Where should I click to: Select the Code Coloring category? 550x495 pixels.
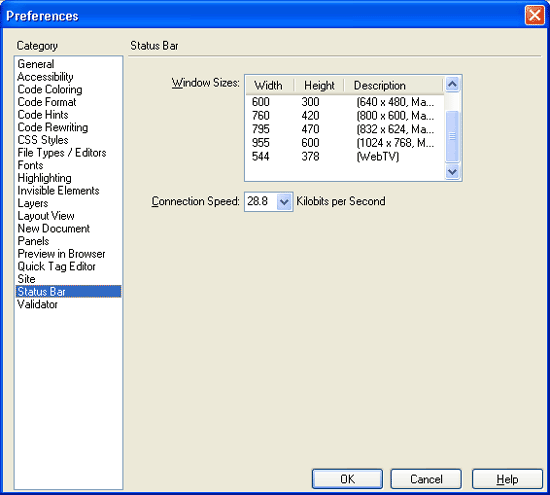pos(50,89)
